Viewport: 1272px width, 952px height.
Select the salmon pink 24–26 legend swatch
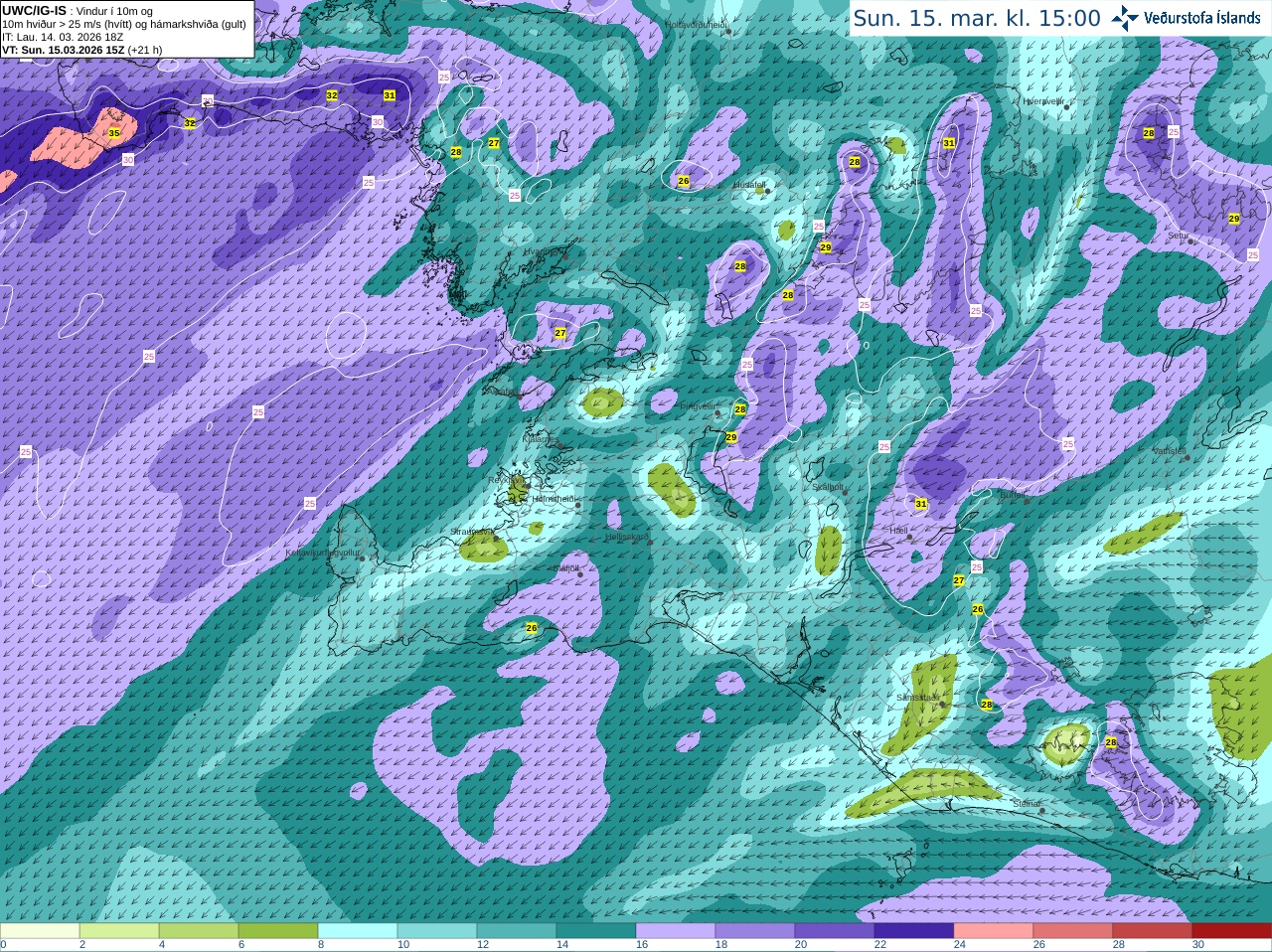(994, 931)
